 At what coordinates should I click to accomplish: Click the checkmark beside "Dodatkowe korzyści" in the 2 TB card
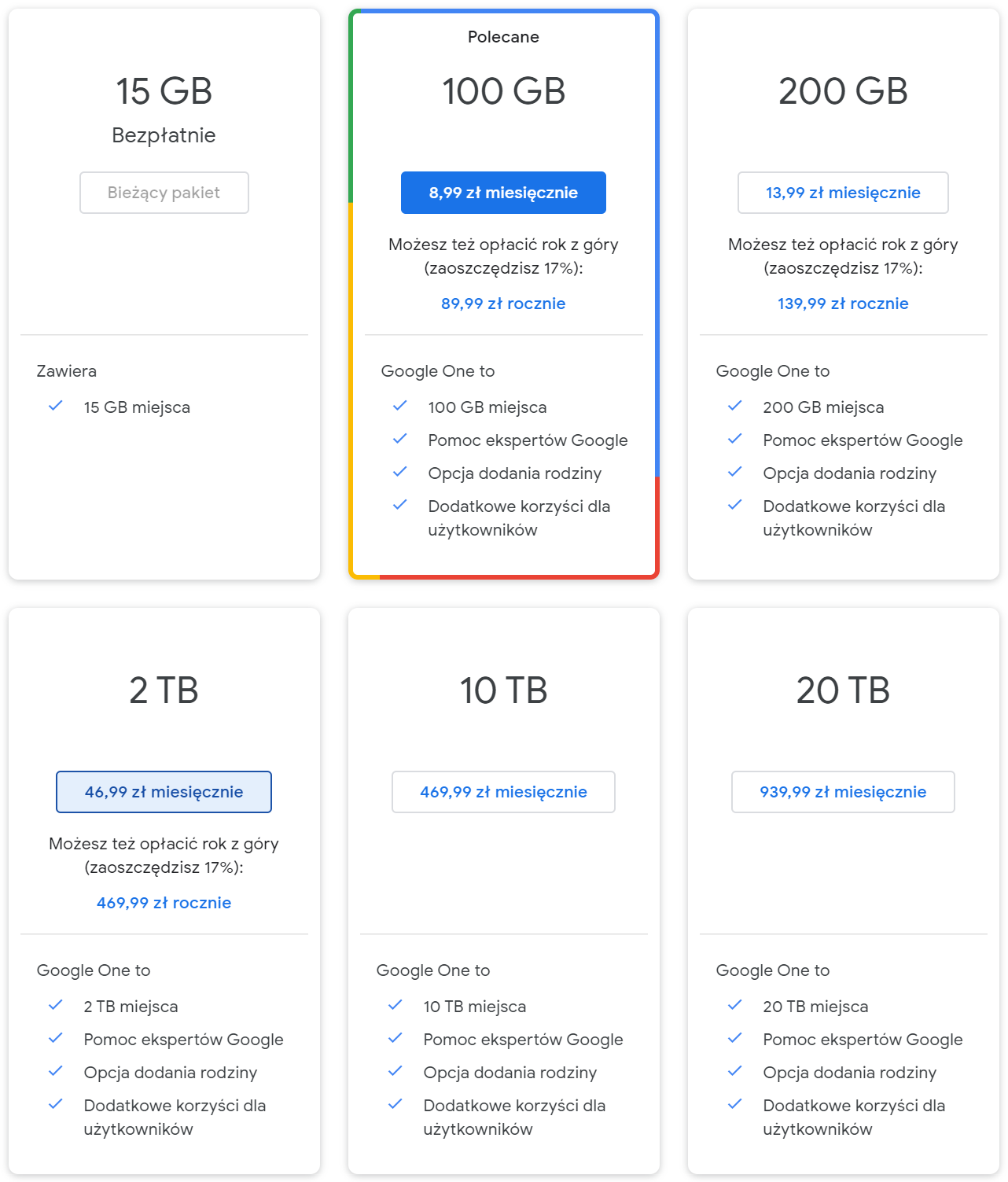(x=56, y=1104)
